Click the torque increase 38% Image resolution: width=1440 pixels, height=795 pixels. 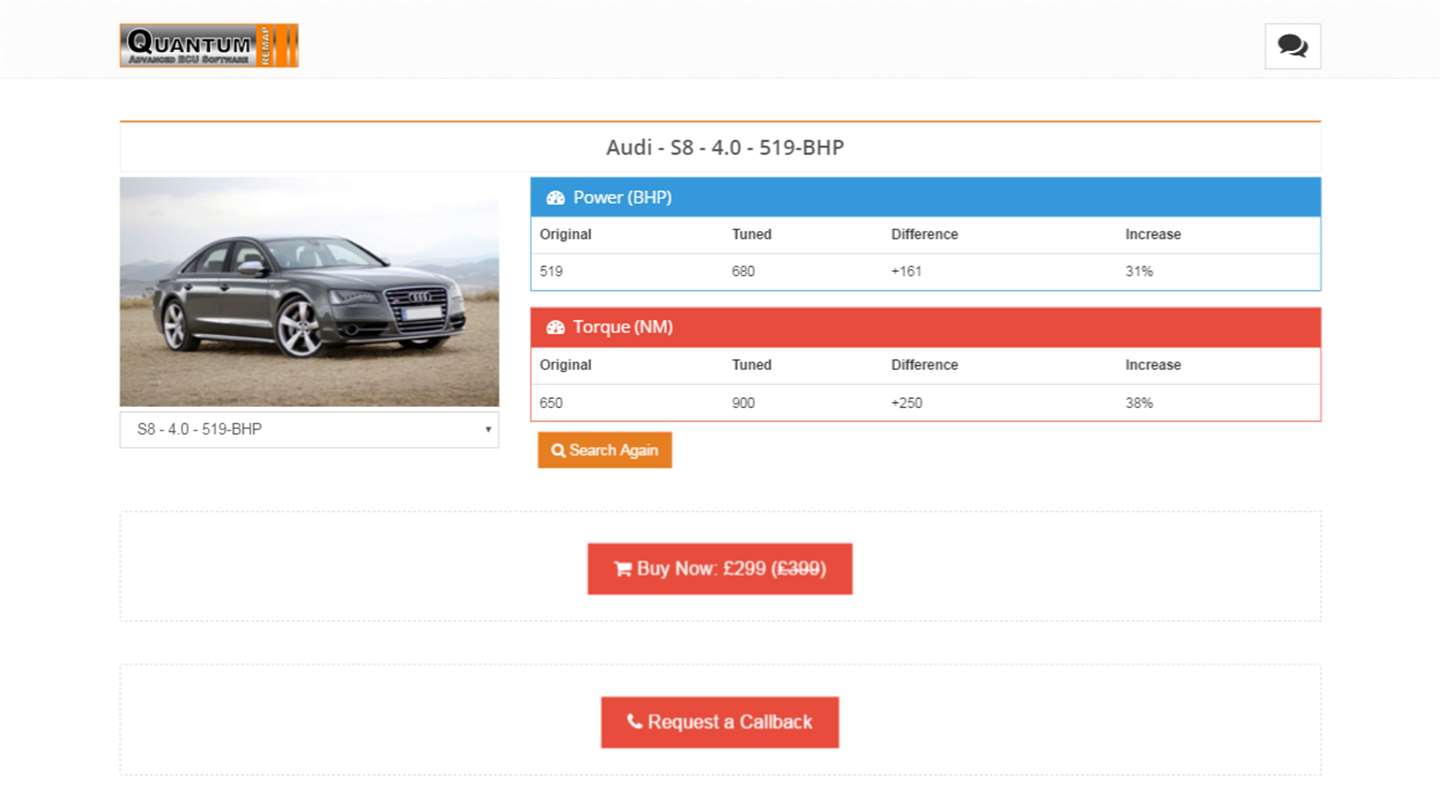pos(1139,403)
